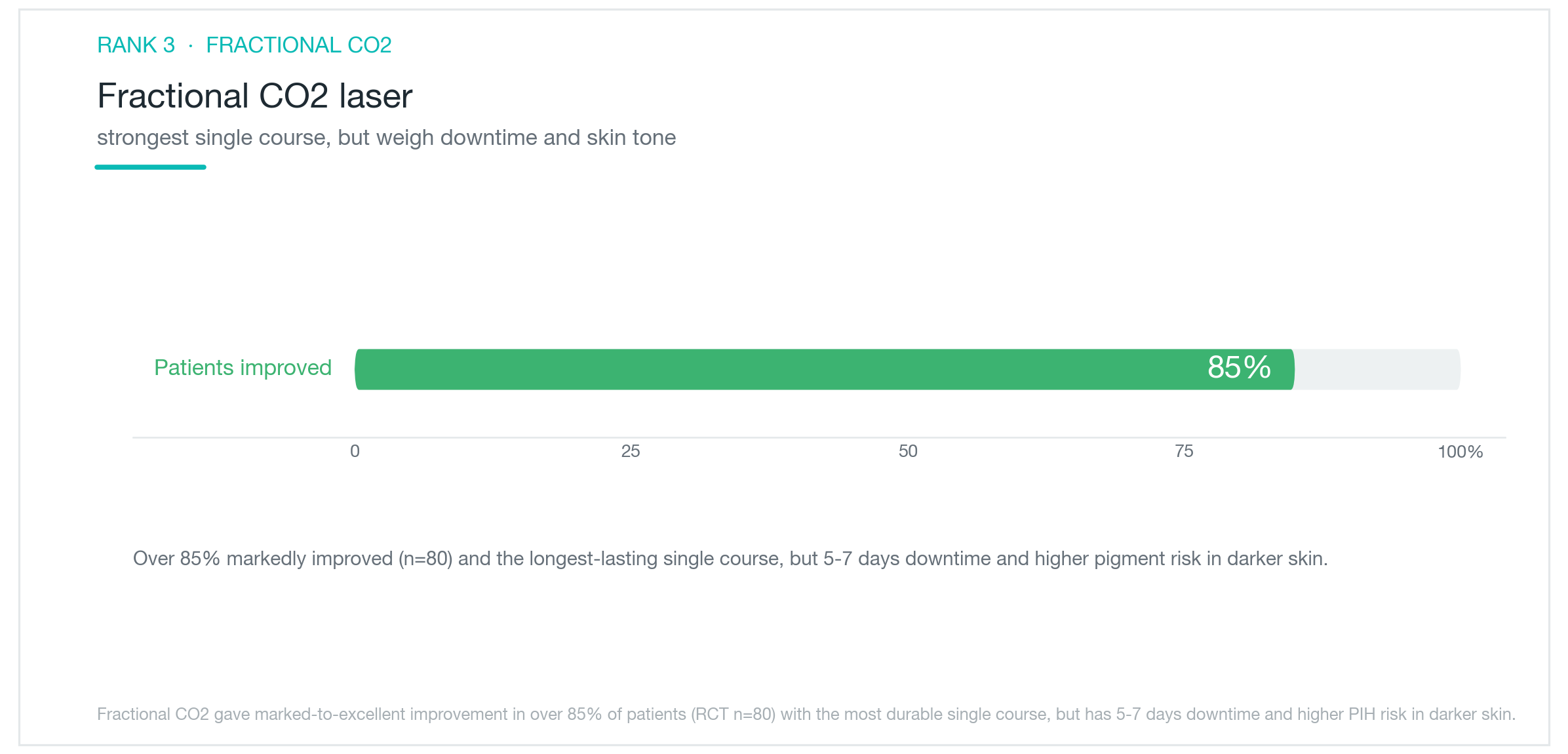Screen dimensions: 1568x754
Task: Click the 85% value inside the bar
Action: pos(1239,367)
